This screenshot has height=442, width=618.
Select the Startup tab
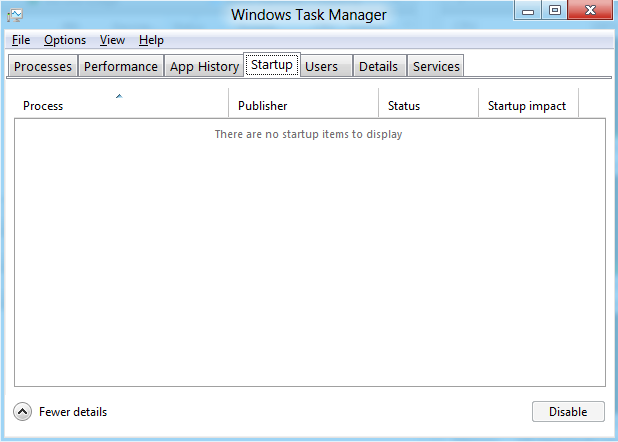[272, 65]
